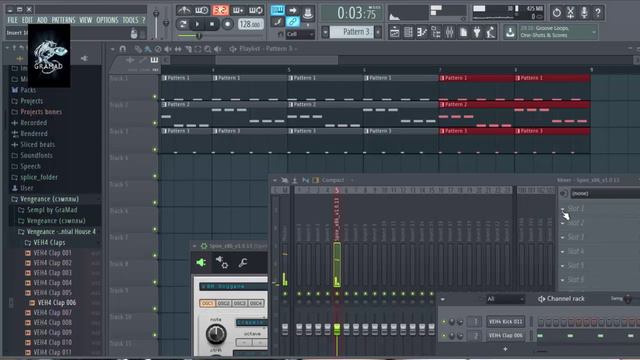Adjust the master pitch slider
The height and width of the screenshot is (360, 640).
[x=166, y=22]
